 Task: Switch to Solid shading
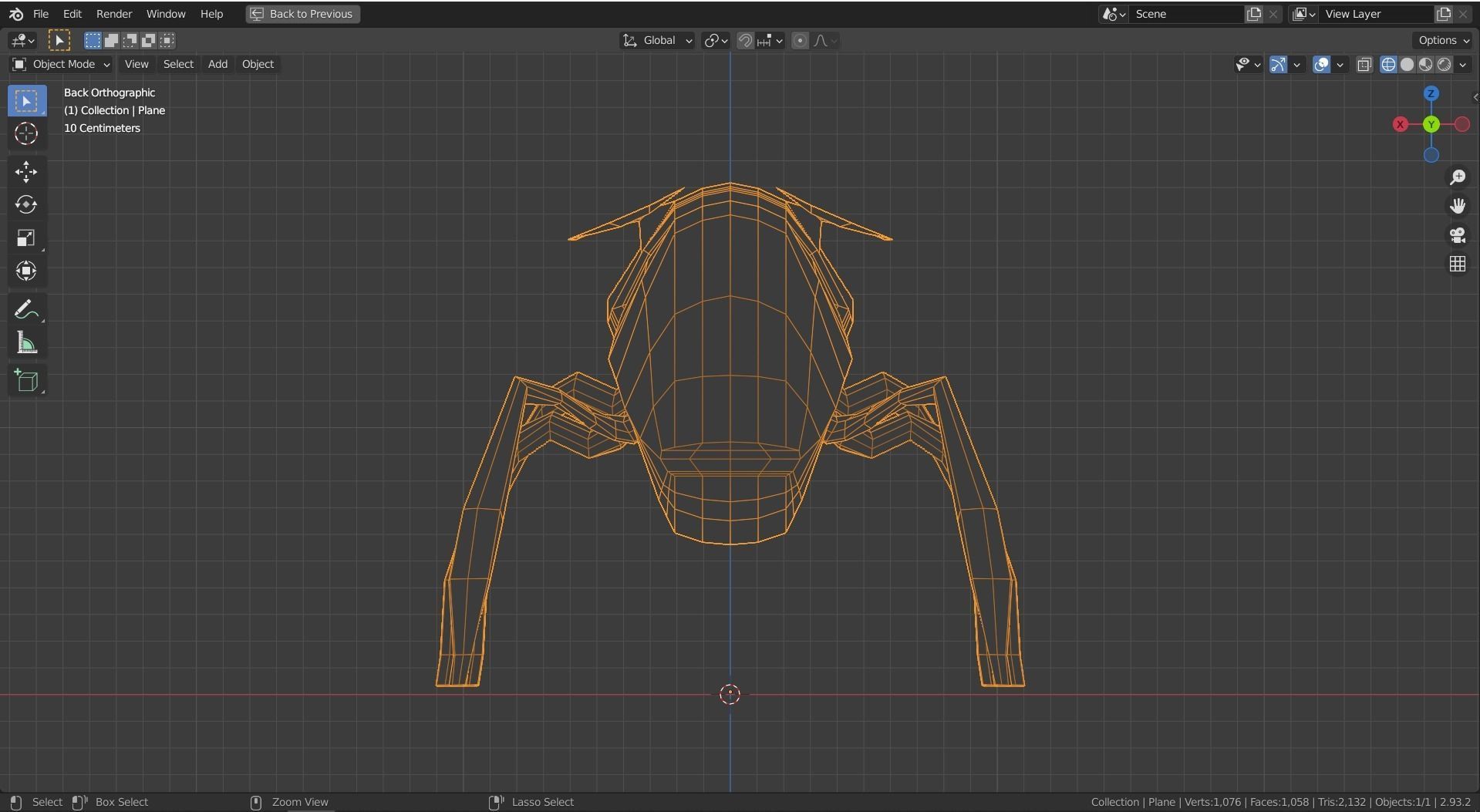1407,65
